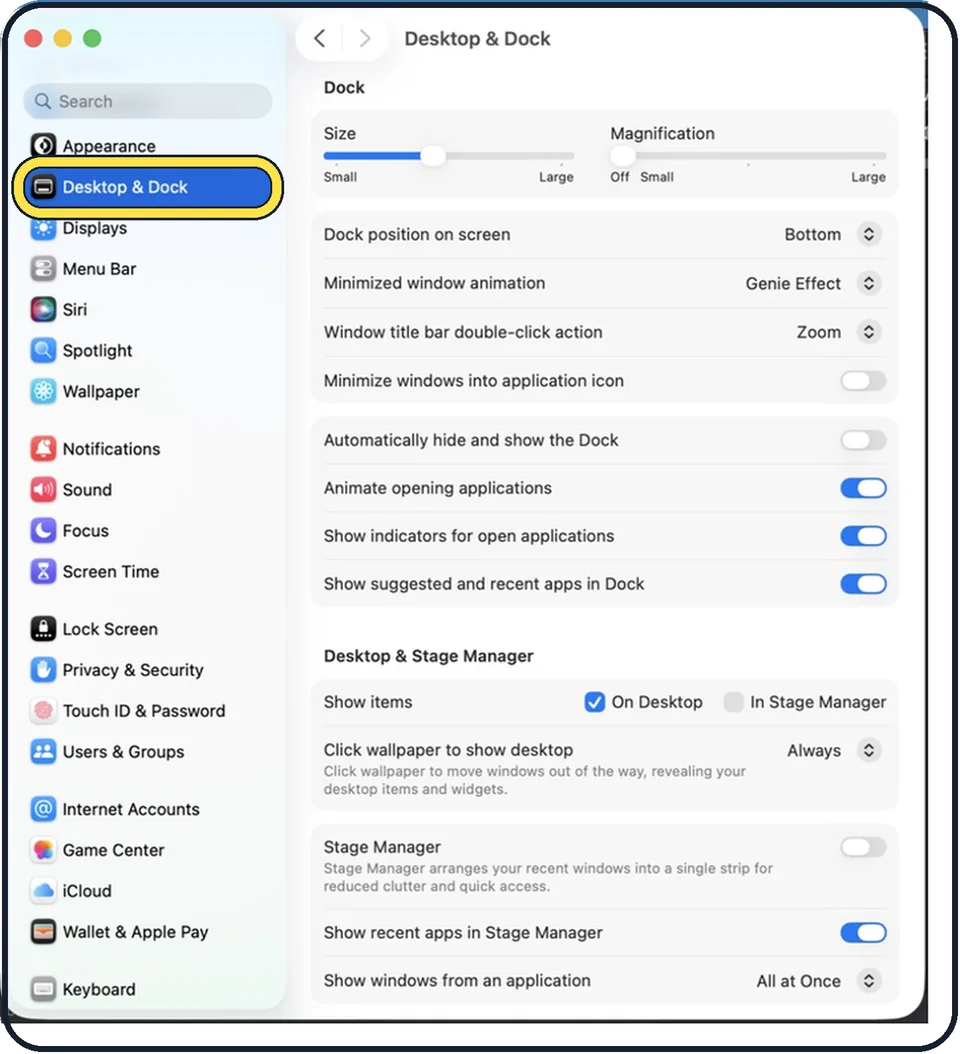Click the 'Desktop & Stage Manager' heading

click(428, 655)
